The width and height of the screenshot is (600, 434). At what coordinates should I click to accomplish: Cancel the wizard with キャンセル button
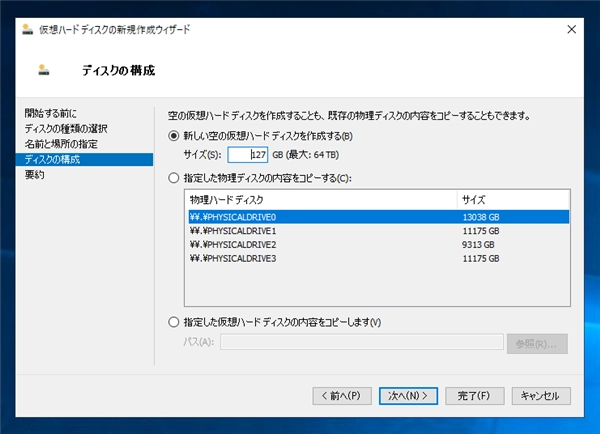point(541,396)
